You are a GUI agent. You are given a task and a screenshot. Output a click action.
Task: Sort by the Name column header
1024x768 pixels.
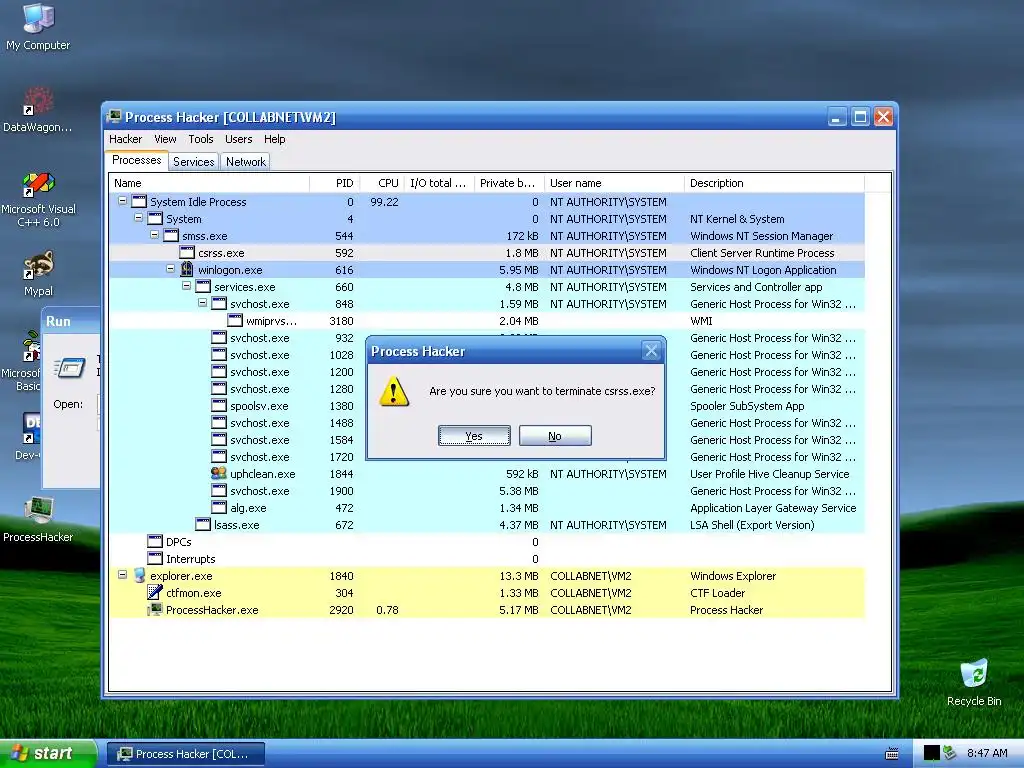(x=209, y=183)
